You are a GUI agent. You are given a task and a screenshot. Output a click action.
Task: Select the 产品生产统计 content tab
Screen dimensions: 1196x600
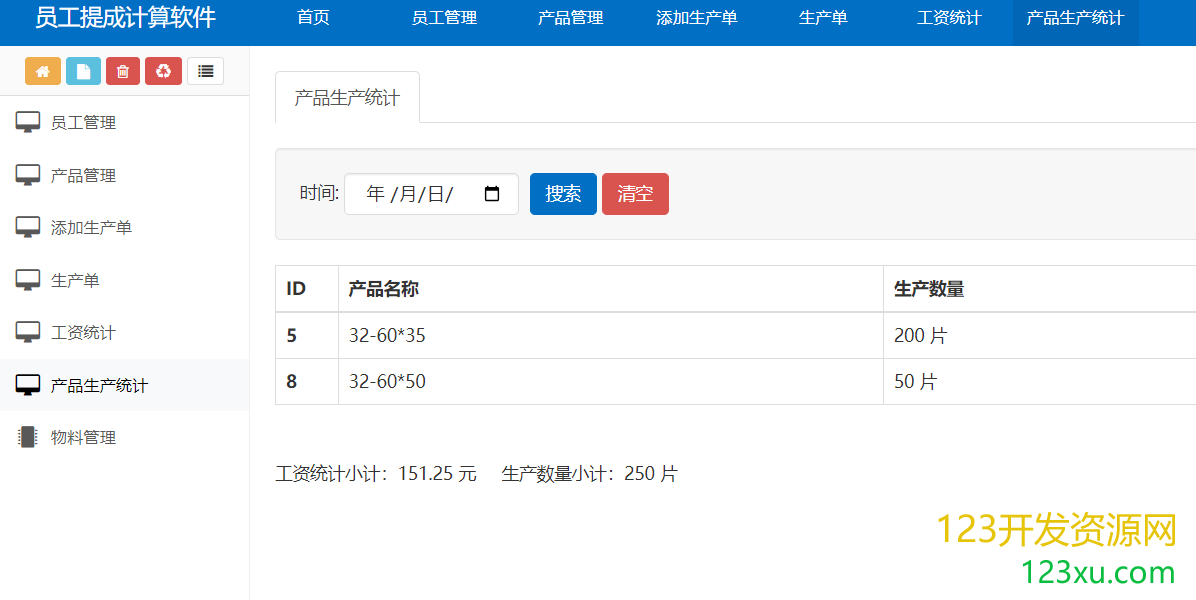[x=347, y=98]
